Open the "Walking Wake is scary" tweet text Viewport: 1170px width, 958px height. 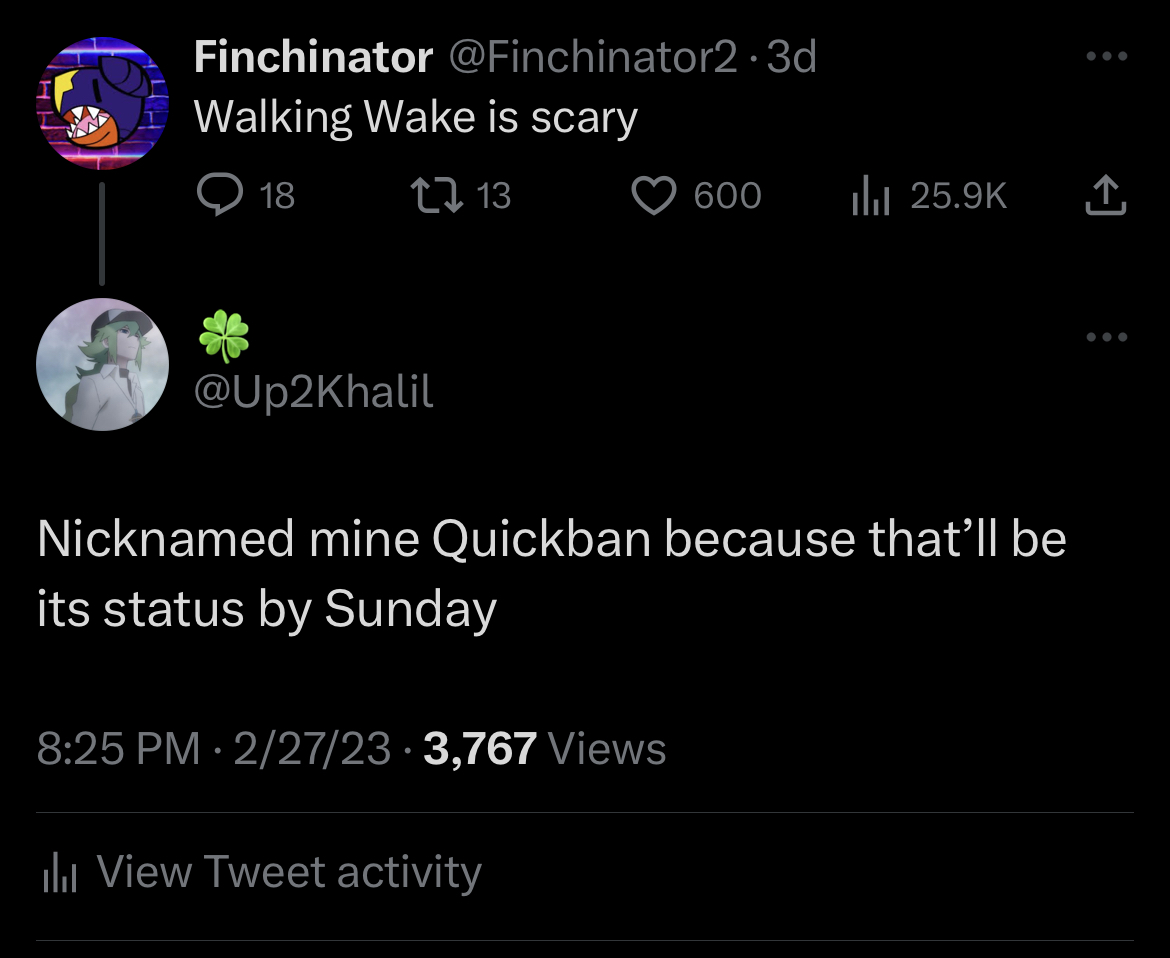tap(415, 118)
